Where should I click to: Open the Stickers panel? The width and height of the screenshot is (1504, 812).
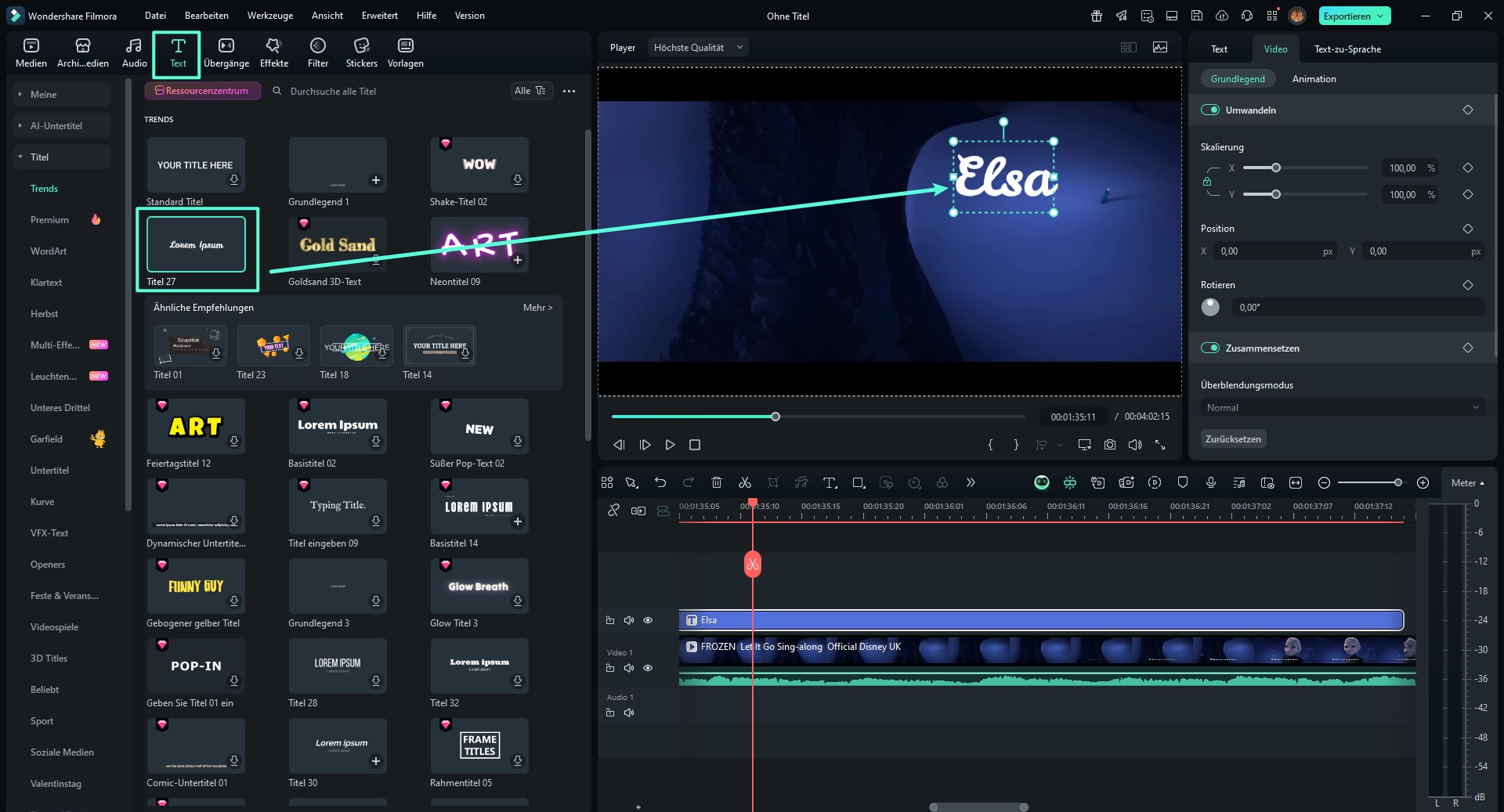pyautogui.click(x=361, y=53)
